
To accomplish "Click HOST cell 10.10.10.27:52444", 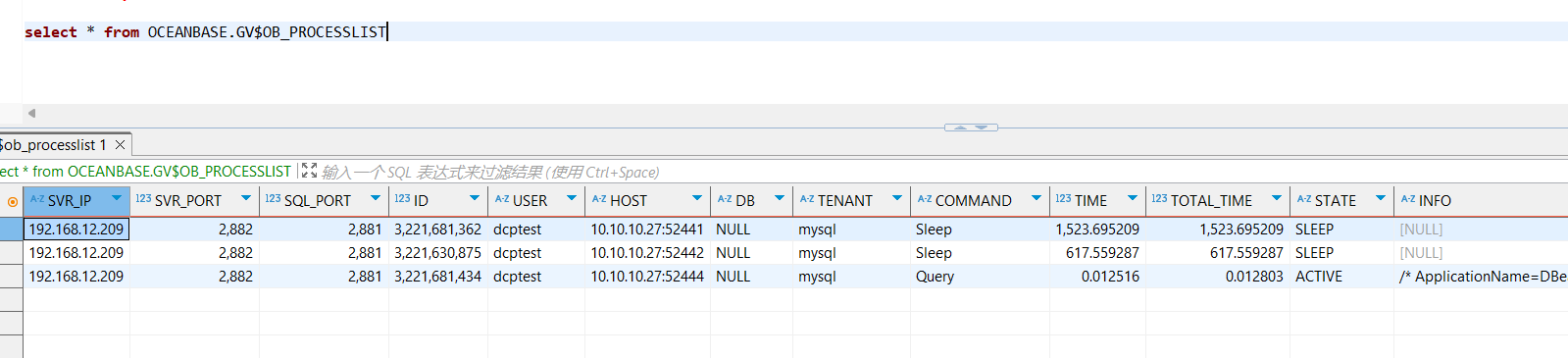I will pyautogui.click(x=647, y=276).
